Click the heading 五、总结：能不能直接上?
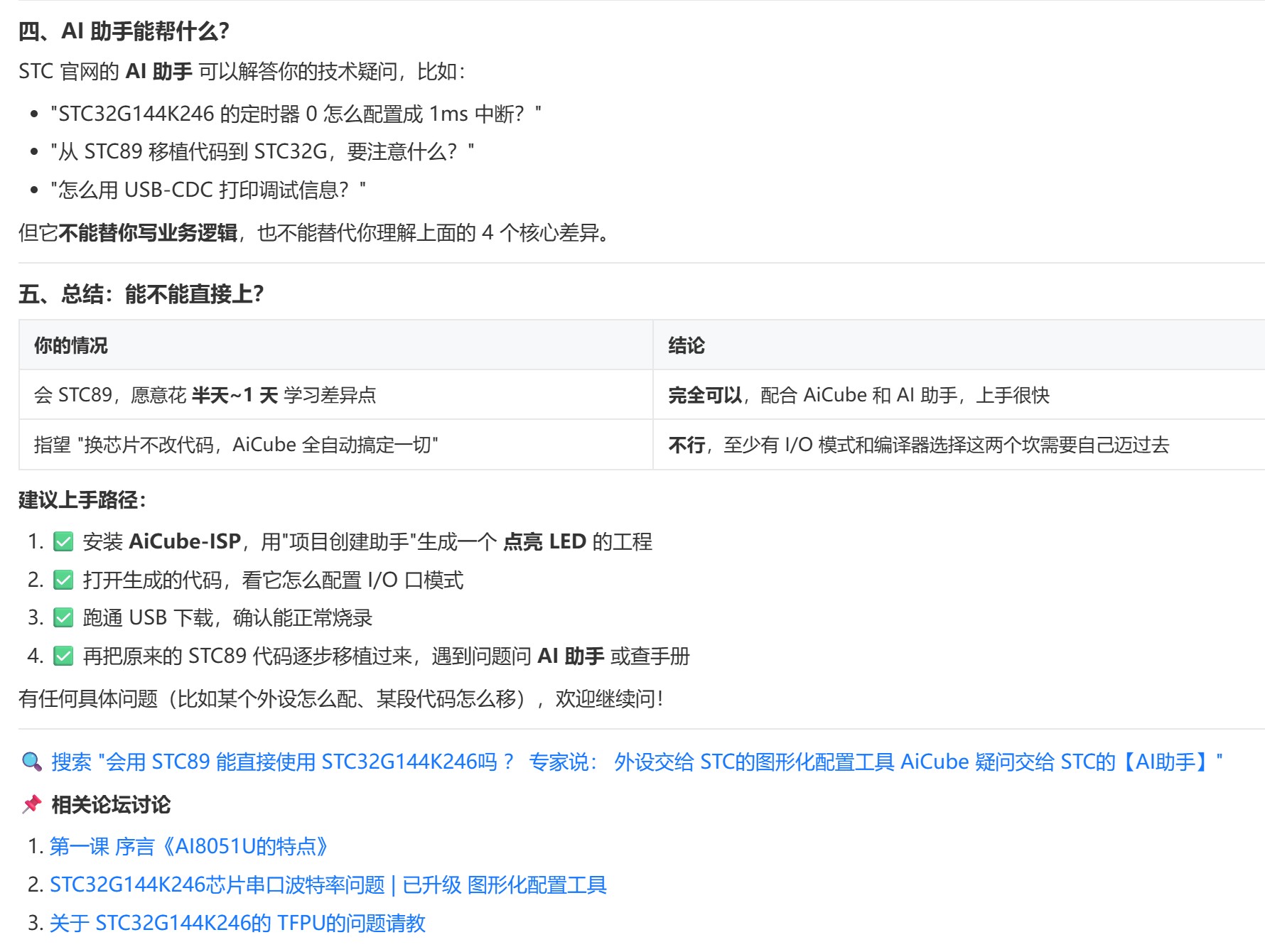Screen dimensions: 1265x952 click(141, 294)
